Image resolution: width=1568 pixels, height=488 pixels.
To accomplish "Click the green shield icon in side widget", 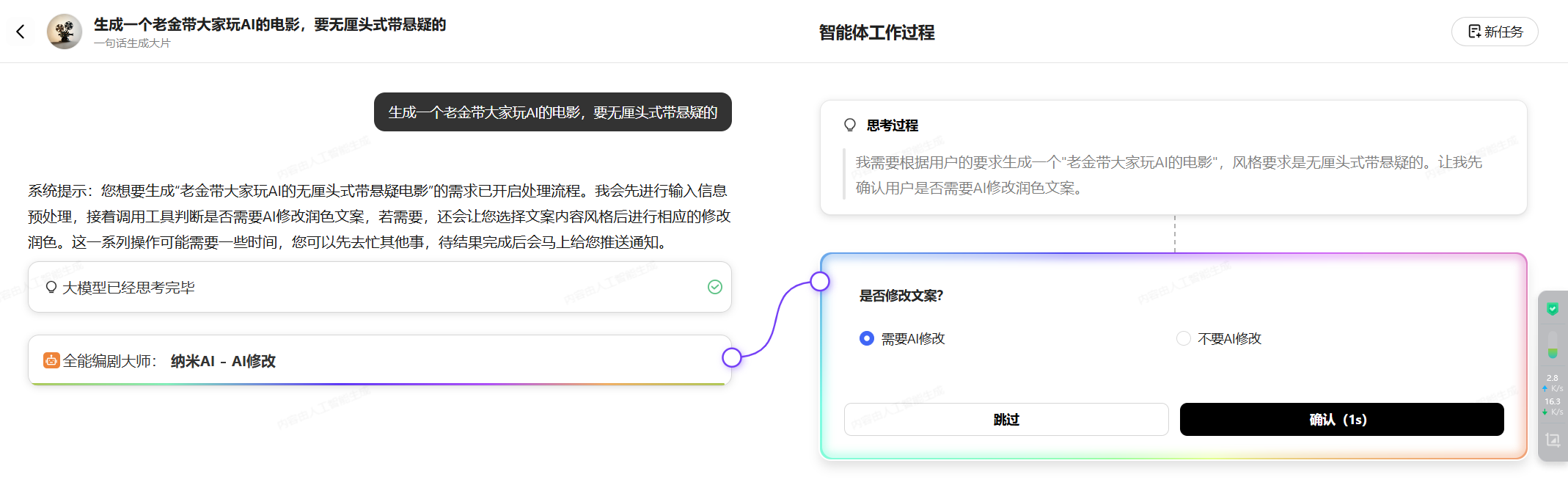I will 1553,309.
